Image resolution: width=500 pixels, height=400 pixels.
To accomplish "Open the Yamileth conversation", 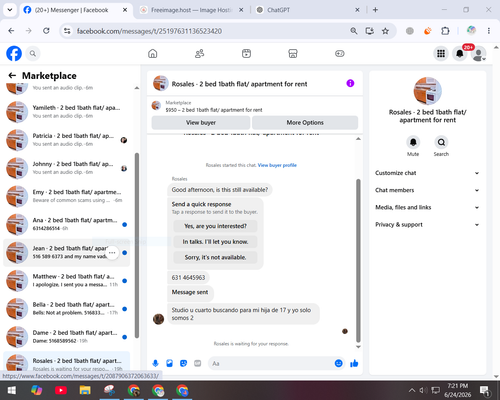I will (x=67, y=112).
